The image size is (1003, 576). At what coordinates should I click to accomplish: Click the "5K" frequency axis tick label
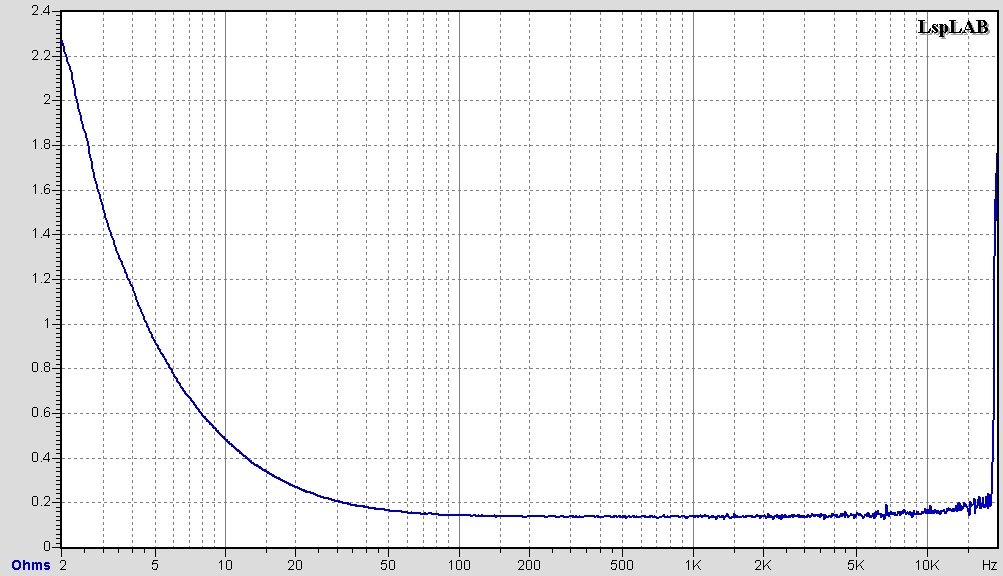(x=855, y=565)
